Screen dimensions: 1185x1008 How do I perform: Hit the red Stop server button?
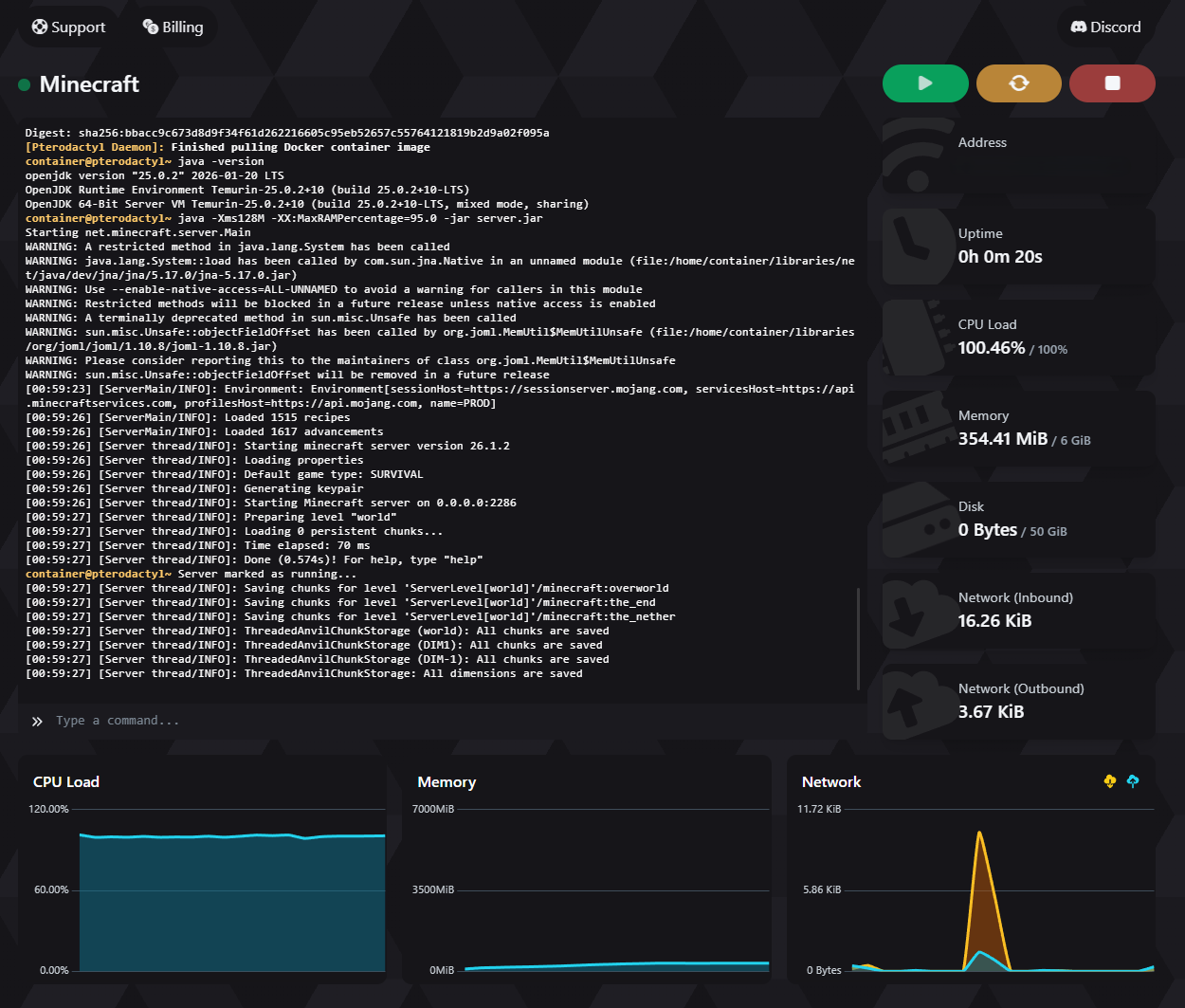(1112, 83)
